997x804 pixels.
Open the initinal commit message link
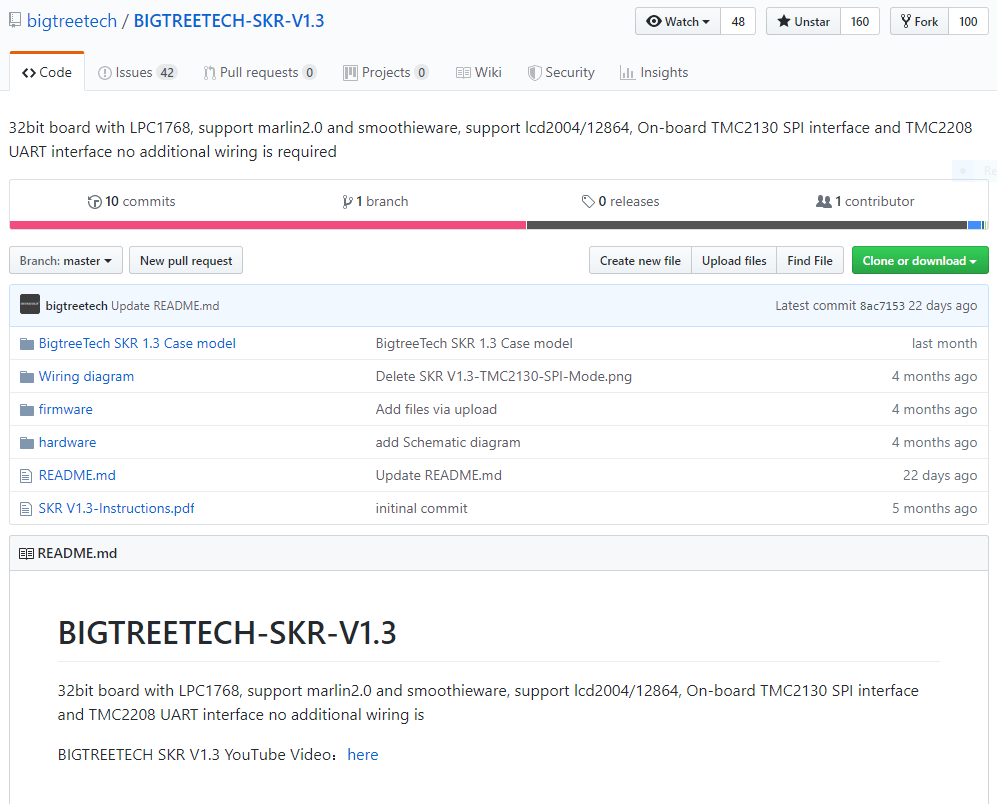[422, 509]
